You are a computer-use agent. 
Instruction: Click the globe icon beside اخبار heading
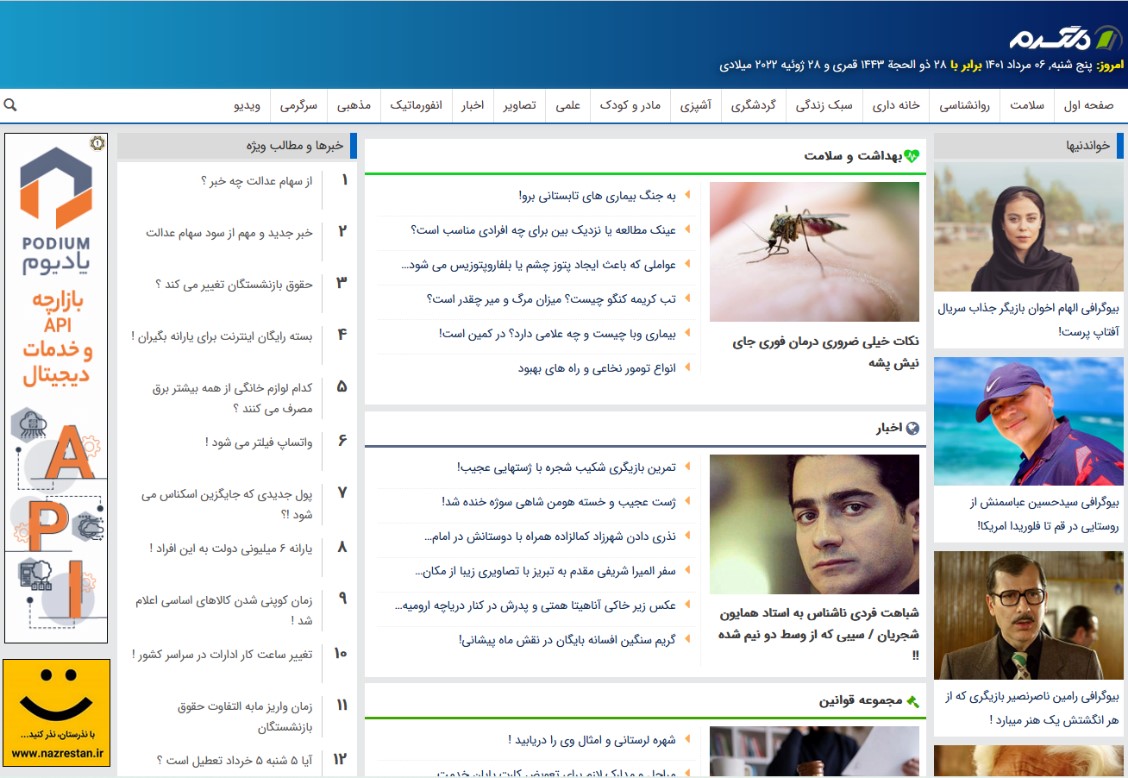(x=912, y=428)
